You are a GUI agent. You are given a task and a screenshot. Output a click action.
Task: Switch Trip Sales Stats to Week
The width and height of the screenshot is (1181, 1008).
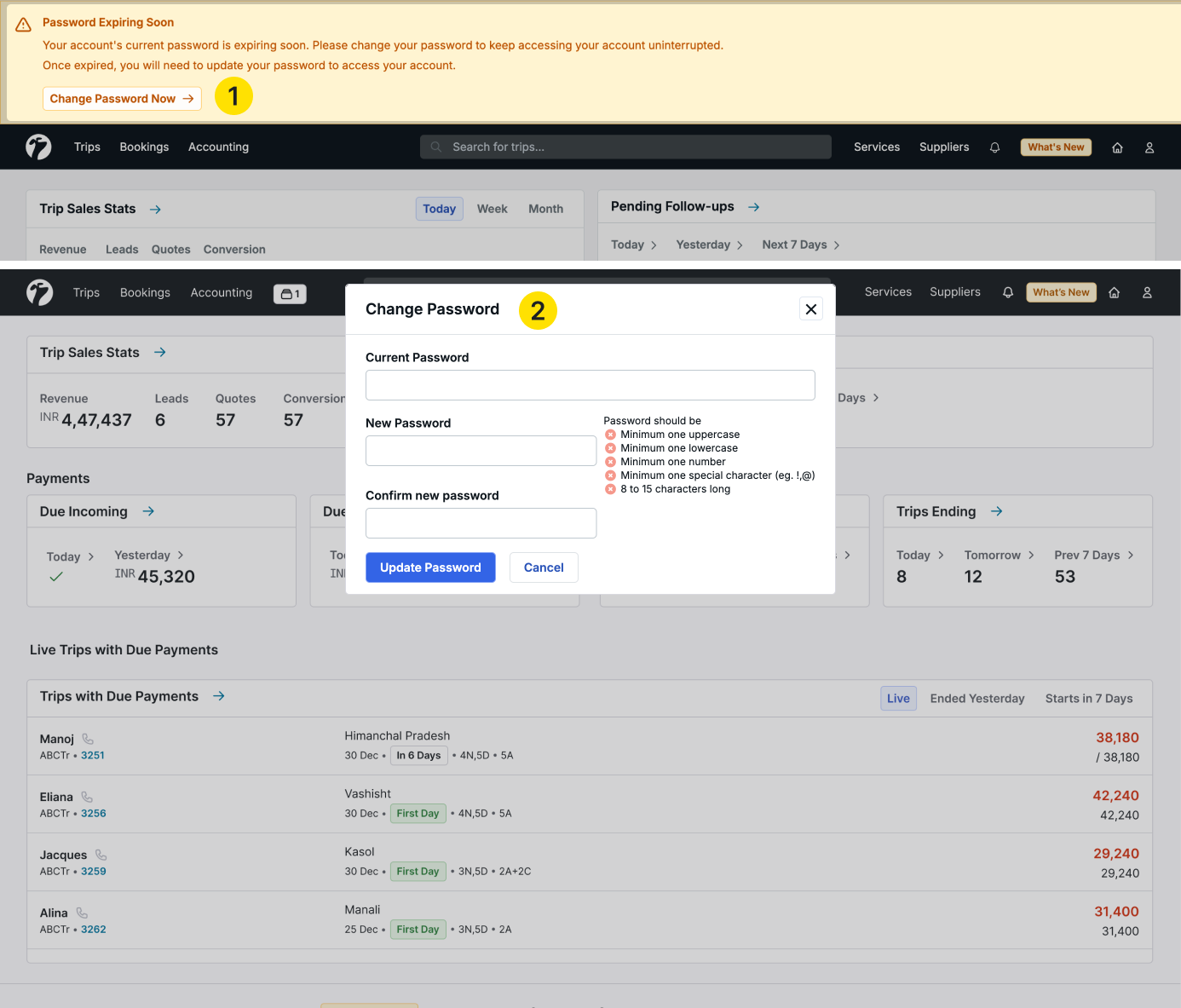493,209
